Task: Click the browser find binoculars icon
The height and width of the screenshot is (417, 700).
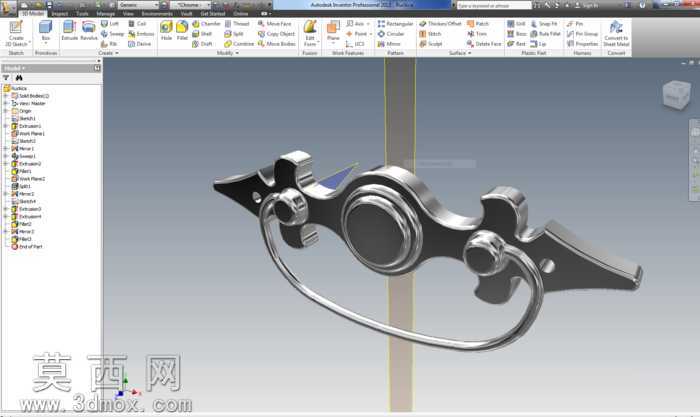Action: (x=19, y=78)
